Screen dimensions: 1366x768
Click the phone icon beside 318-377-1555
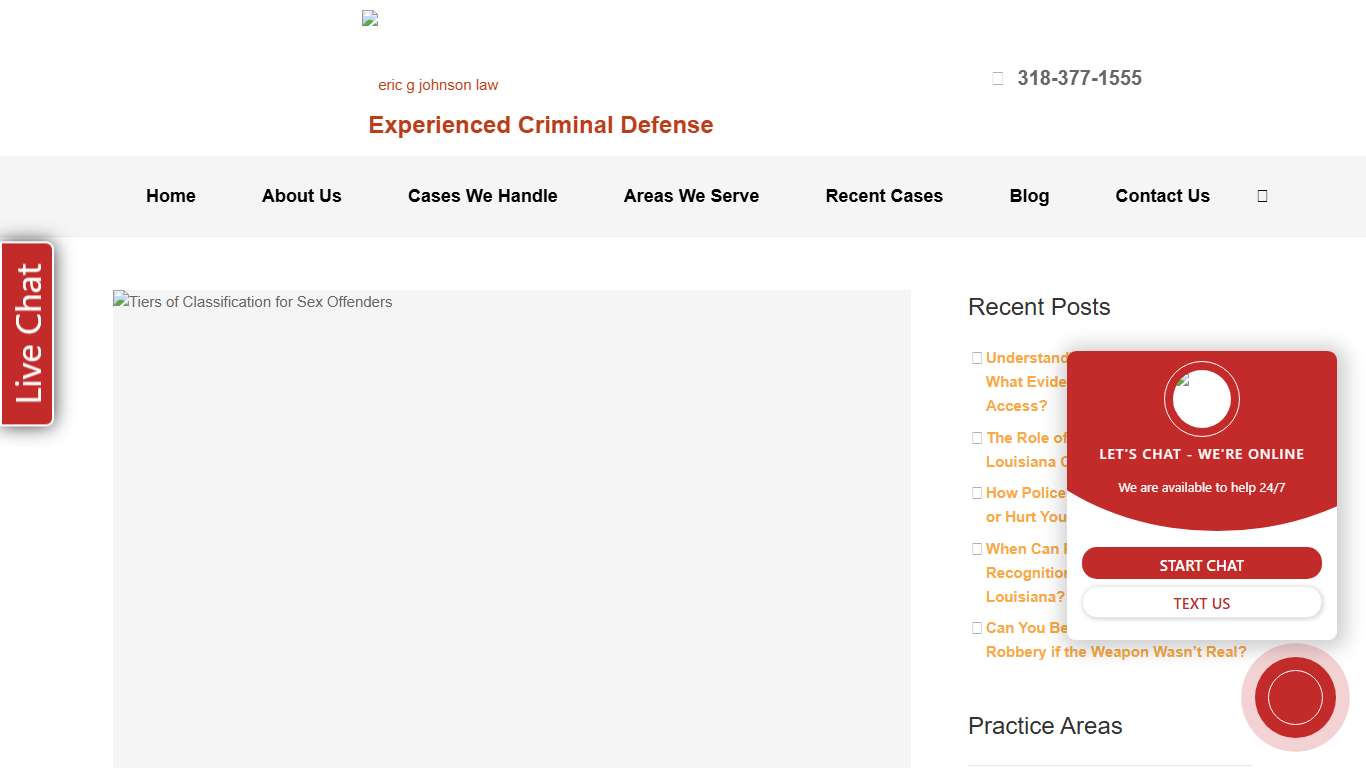point(997,77)
